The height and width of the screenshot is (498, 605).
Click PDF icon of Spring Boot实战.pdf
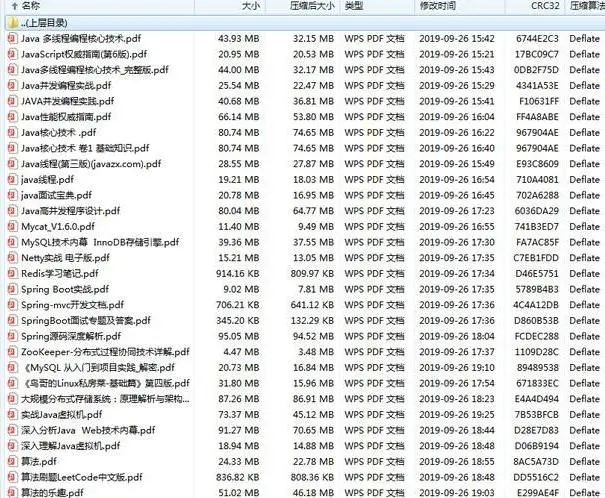coord(12,289)
